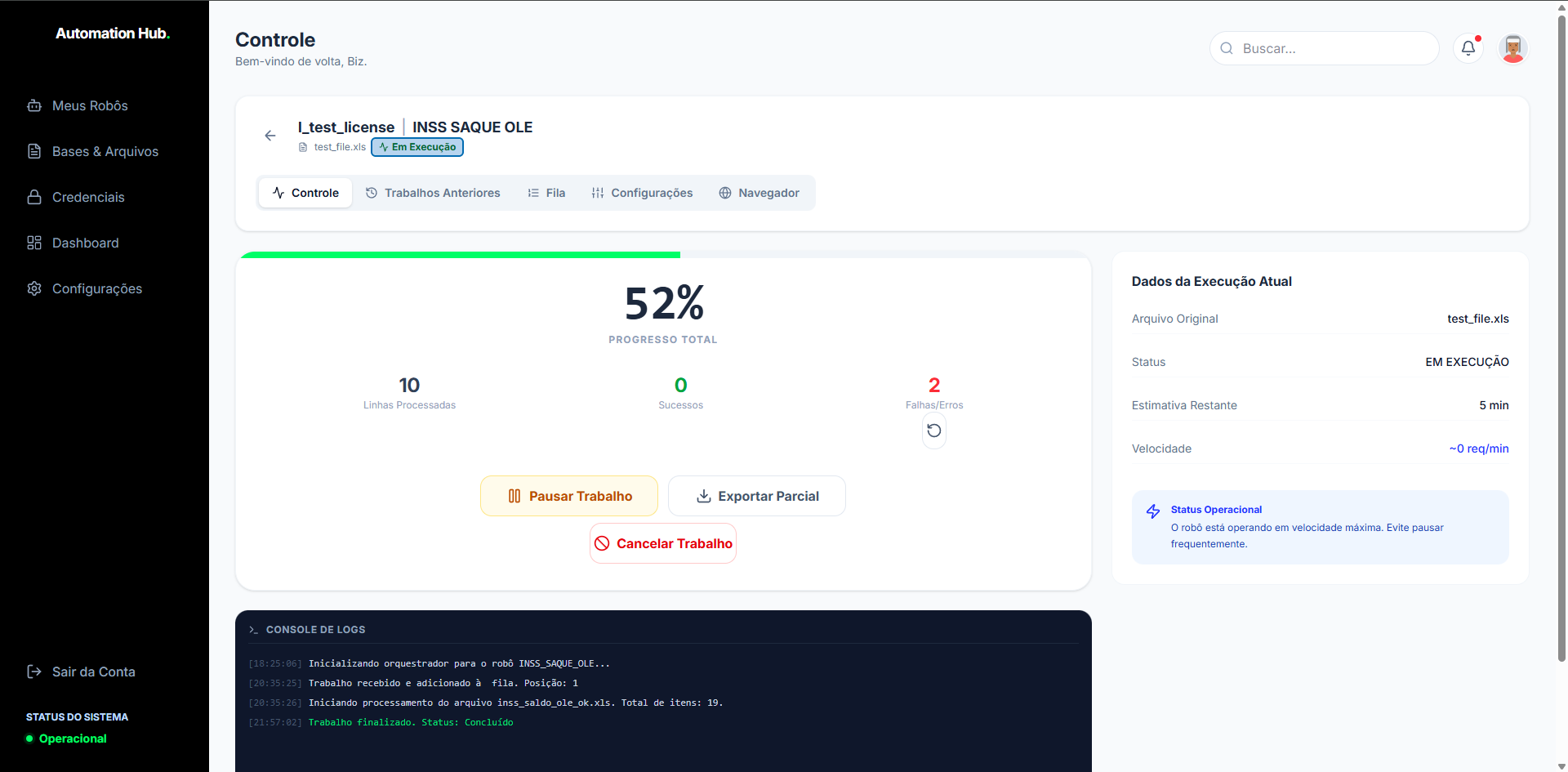Viewport: 1568px width, 772px height.
Task: Select the Controle tab
Action: pyautogui.click(x=305, y=193)
